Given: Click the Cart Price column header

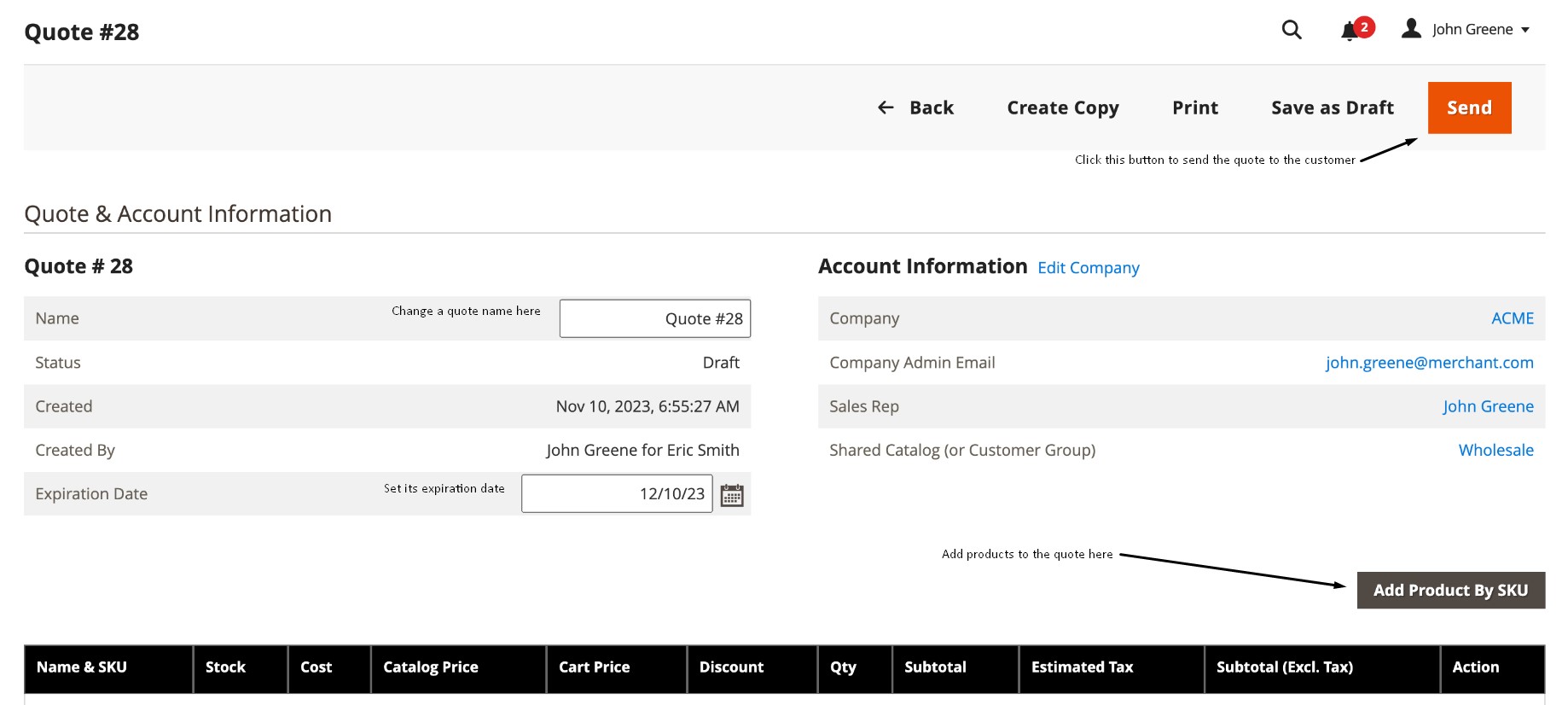Looking at the screenshot, I should pos(617,667).
